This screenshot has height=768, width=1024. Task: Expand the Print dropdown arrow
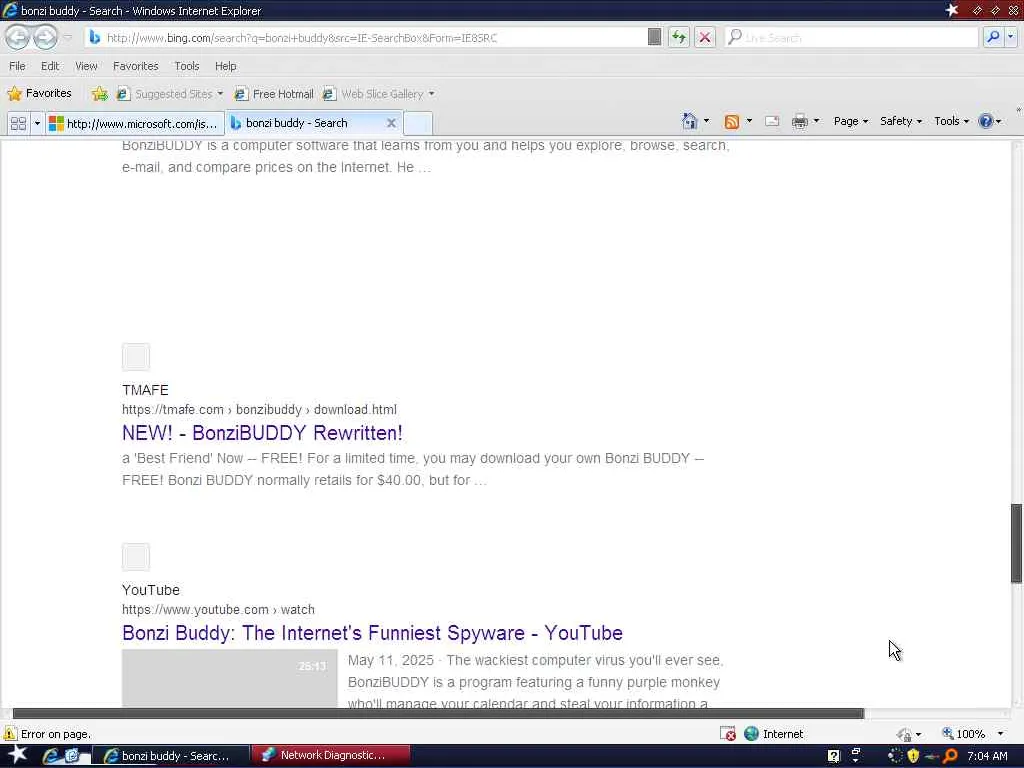816,121
